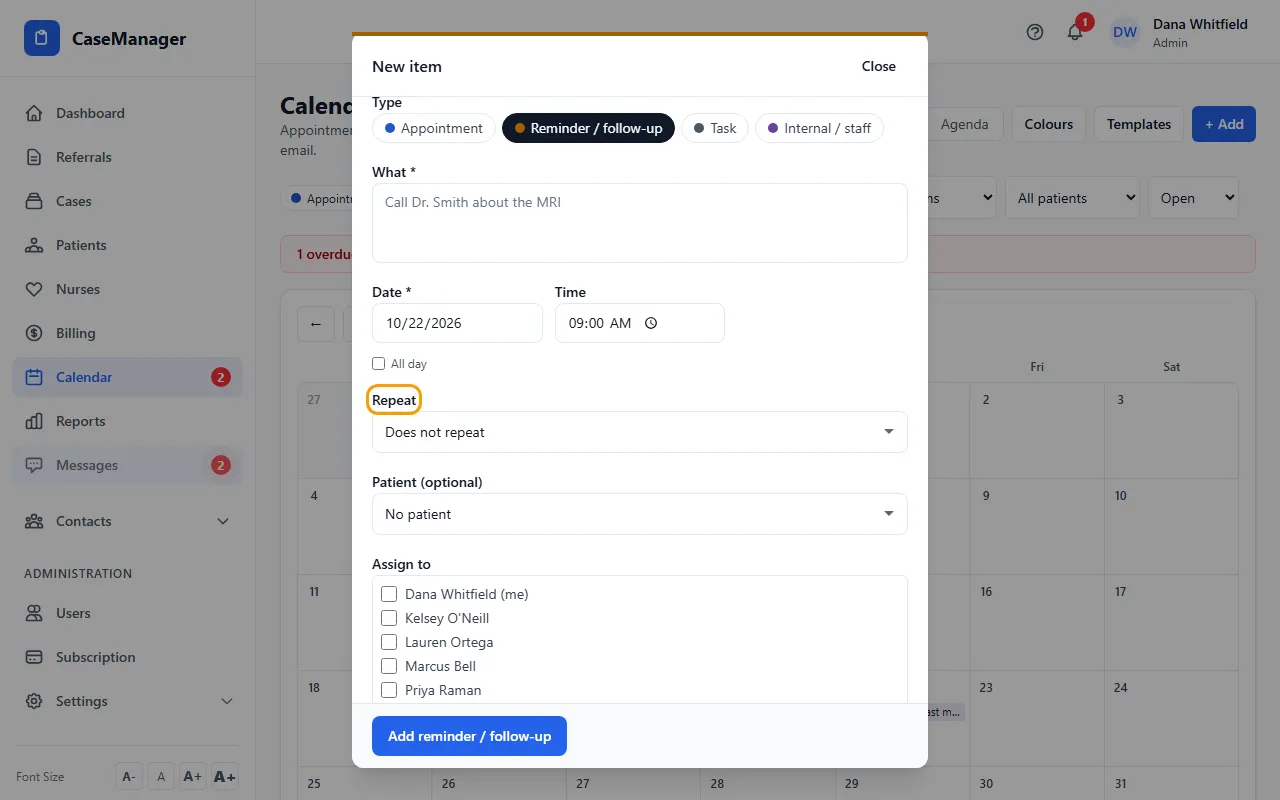
Task: Check Priya Raman assignee box
Action: tap(389, 690)
